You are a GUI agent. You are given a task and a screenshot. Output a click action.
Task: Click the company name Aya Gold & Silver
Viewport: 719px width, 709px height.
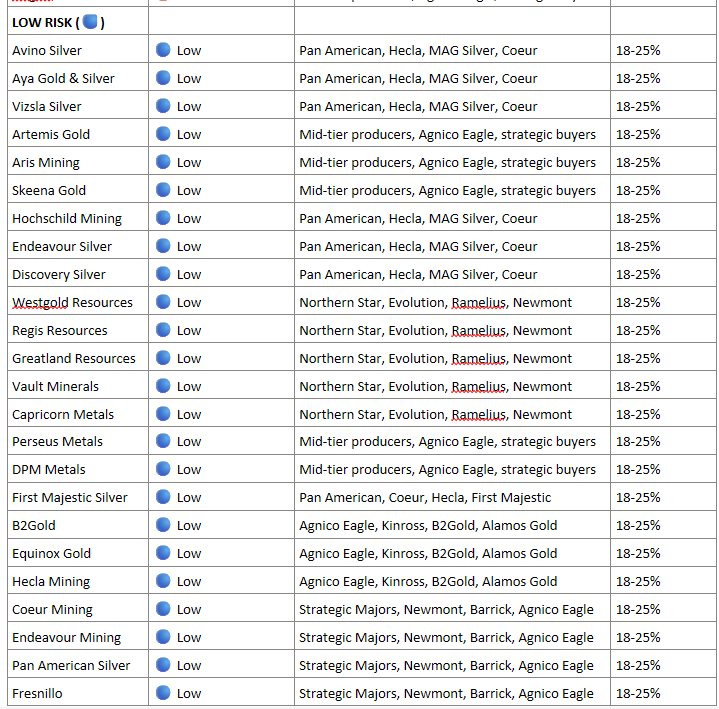[63, 78]
